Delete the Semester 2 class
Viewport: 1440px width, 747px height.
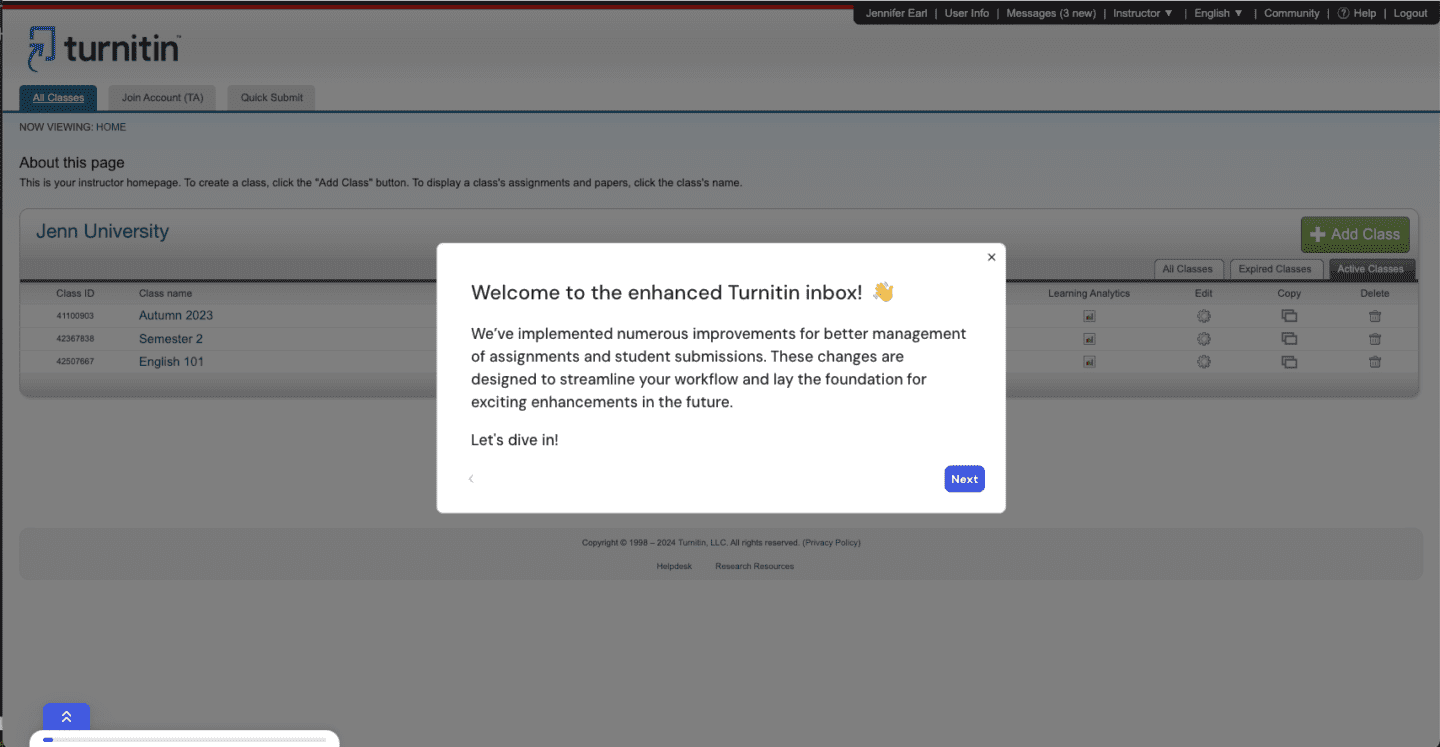(1375, 339)
